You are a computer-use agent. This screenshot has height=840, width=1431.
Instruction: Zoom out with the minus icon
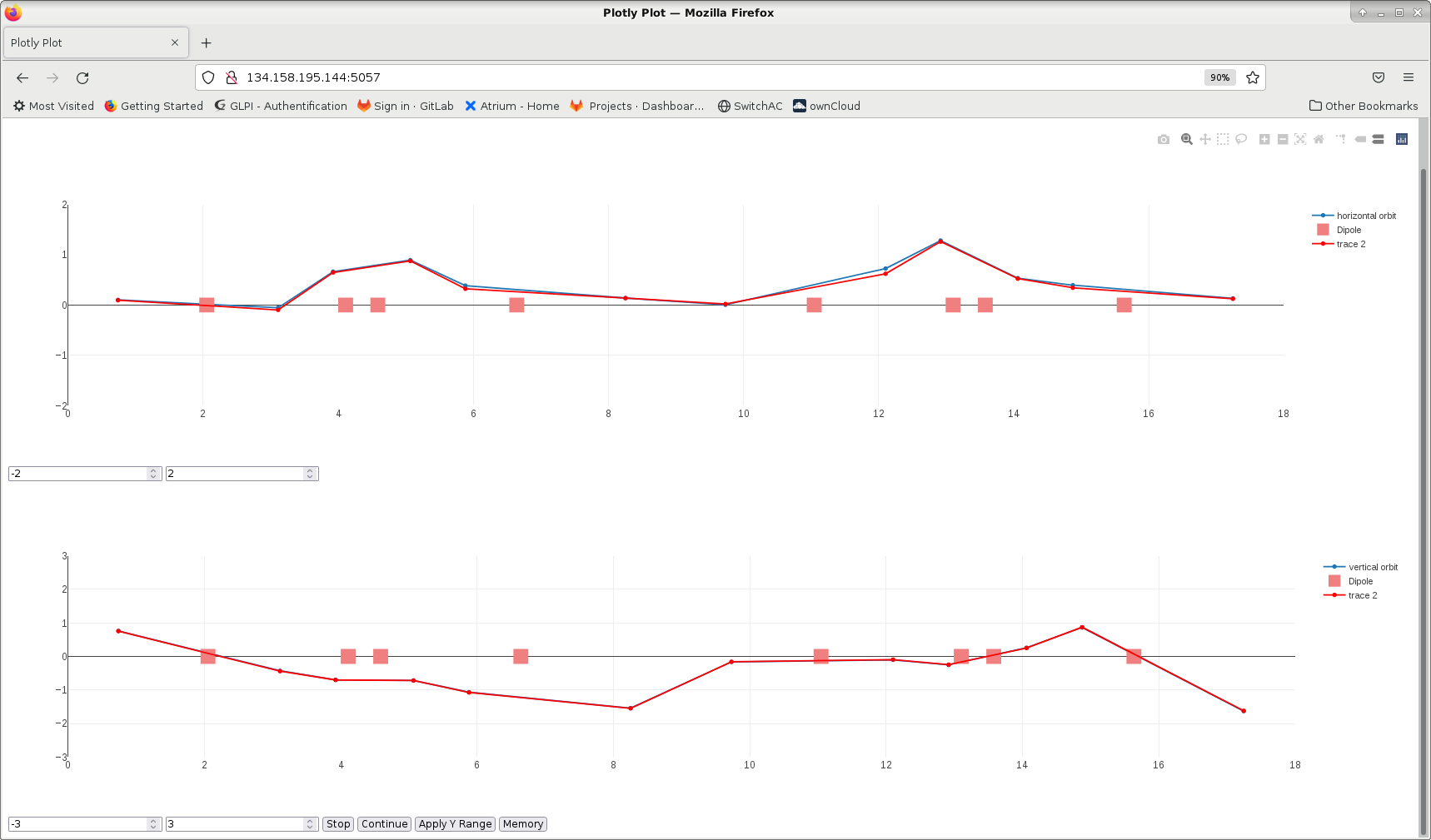coord(1283,139)
